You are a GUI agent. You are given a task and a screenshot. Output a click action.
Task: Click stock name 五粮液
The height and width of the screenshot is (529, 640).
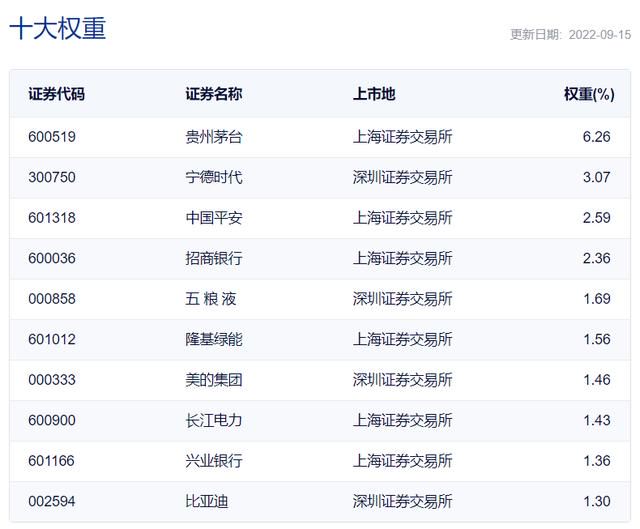(x=211, y=299)
